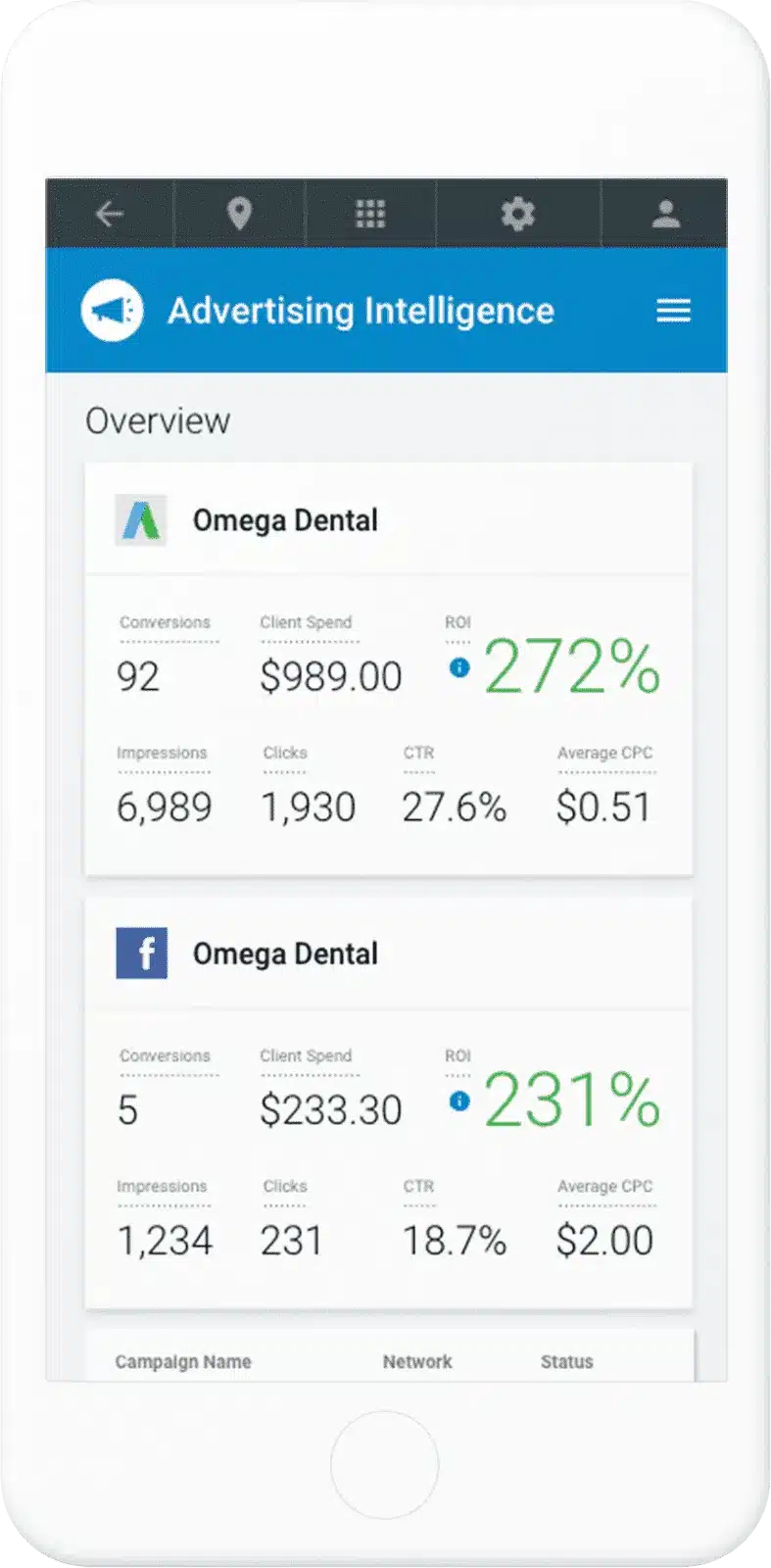The height and width of the screenshot is (1568, 771).
Task: Select the Omega Dental Google Ads title
Action: point(285,520)
